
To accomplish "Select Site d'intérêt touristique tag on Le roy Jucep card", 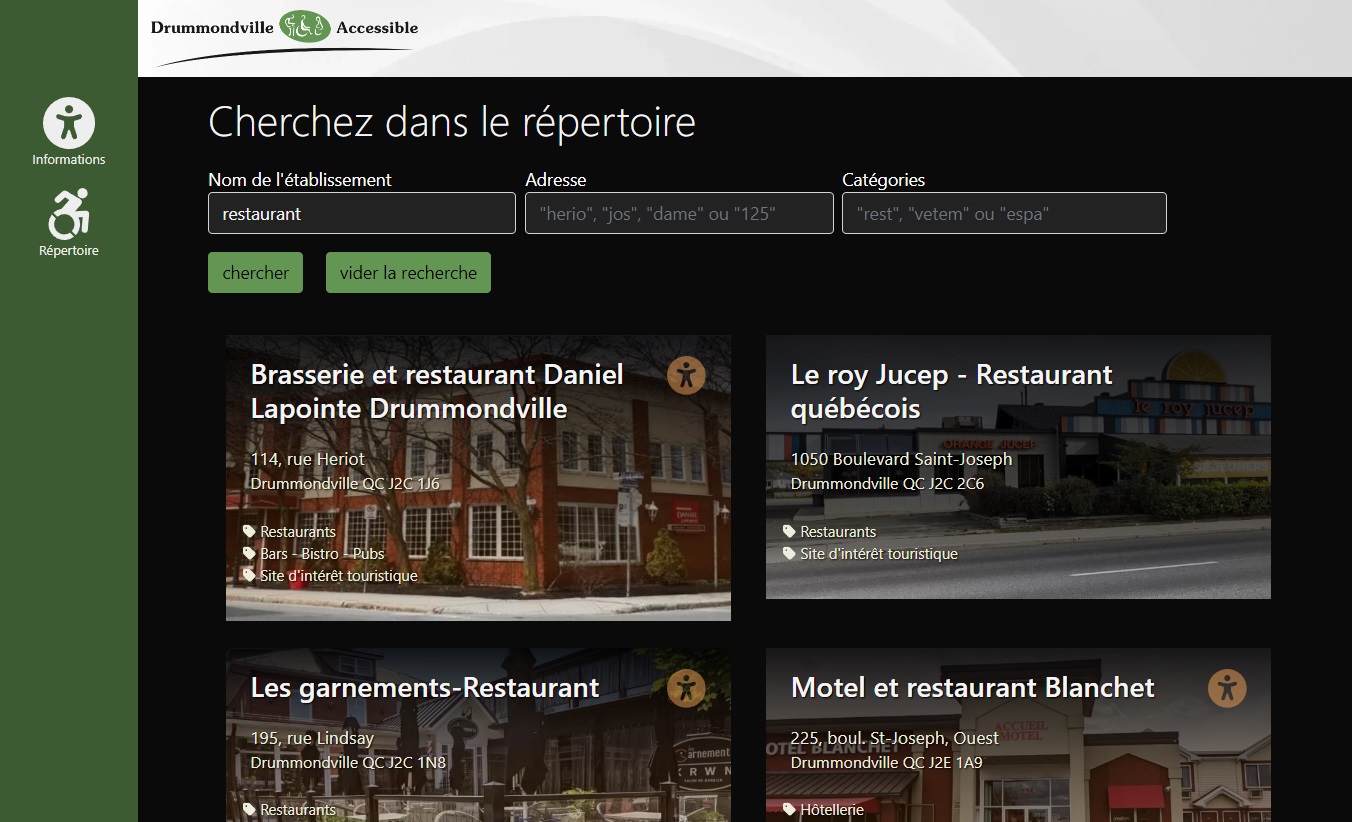I will coord(879,553).
